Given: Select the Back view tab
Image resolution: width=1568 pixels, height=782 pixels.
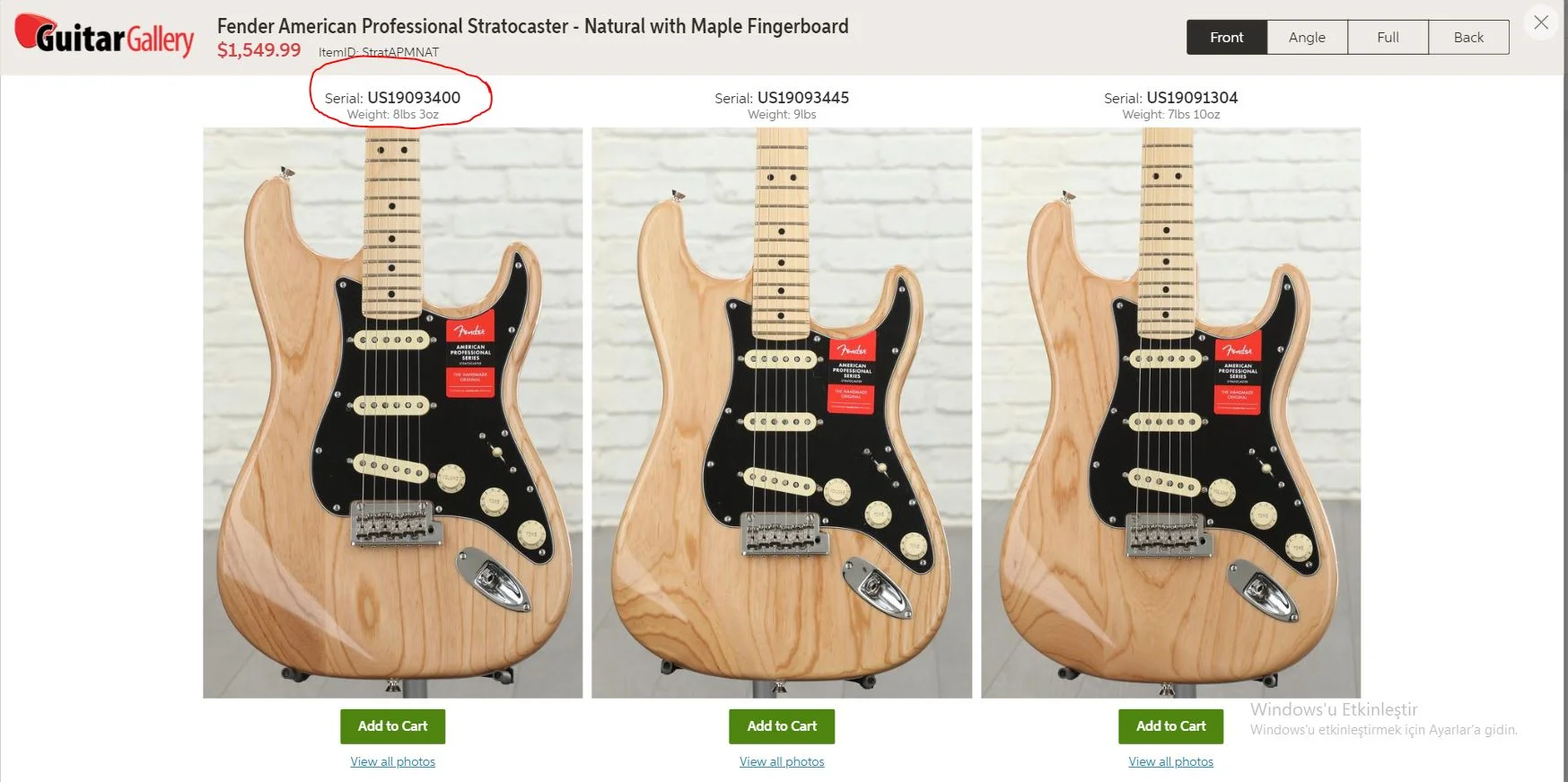Looking at the screenshot, I should coord(1468,37).
